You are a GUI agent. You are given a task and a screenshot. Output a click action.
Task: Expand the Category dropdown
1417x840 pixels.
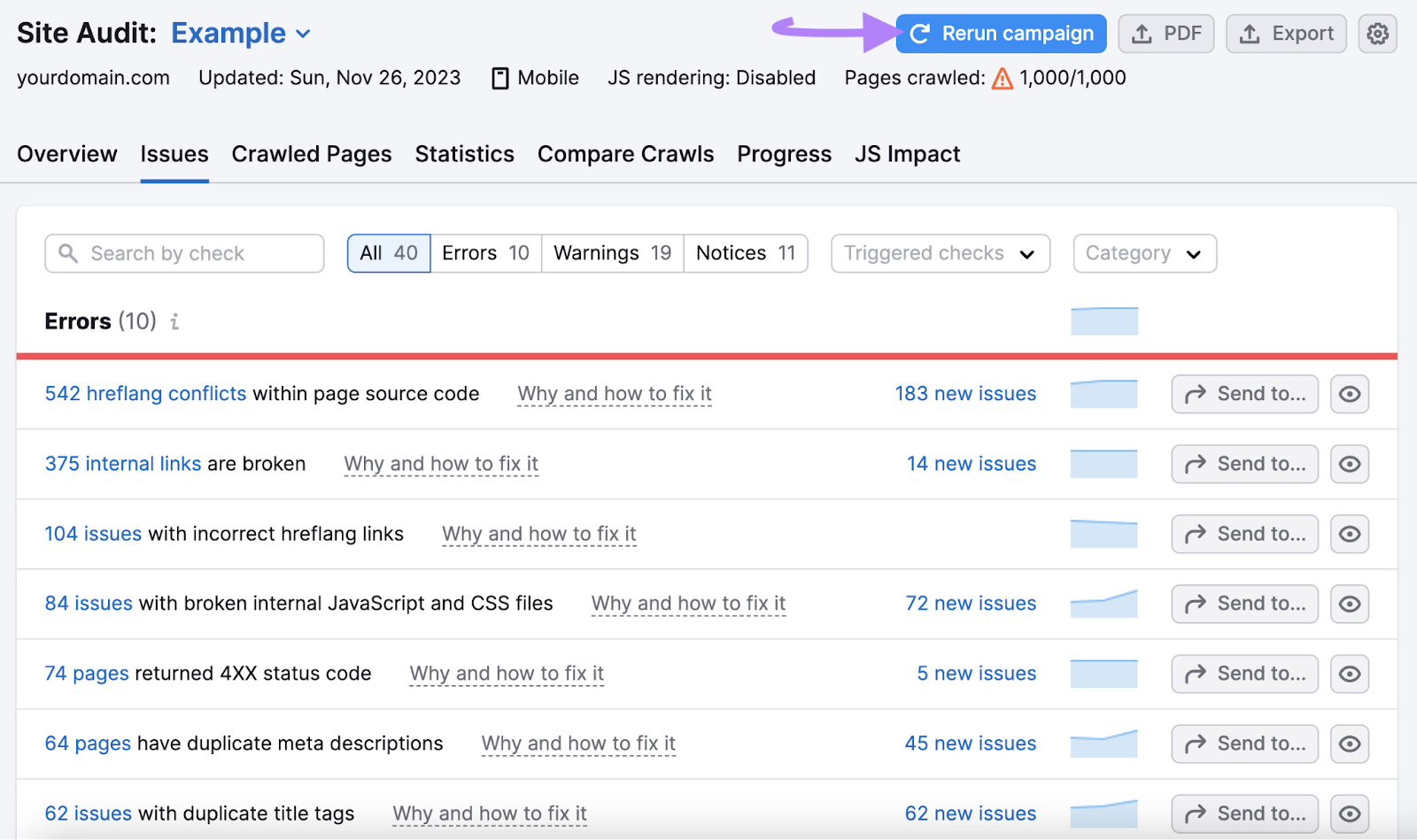1144,253
